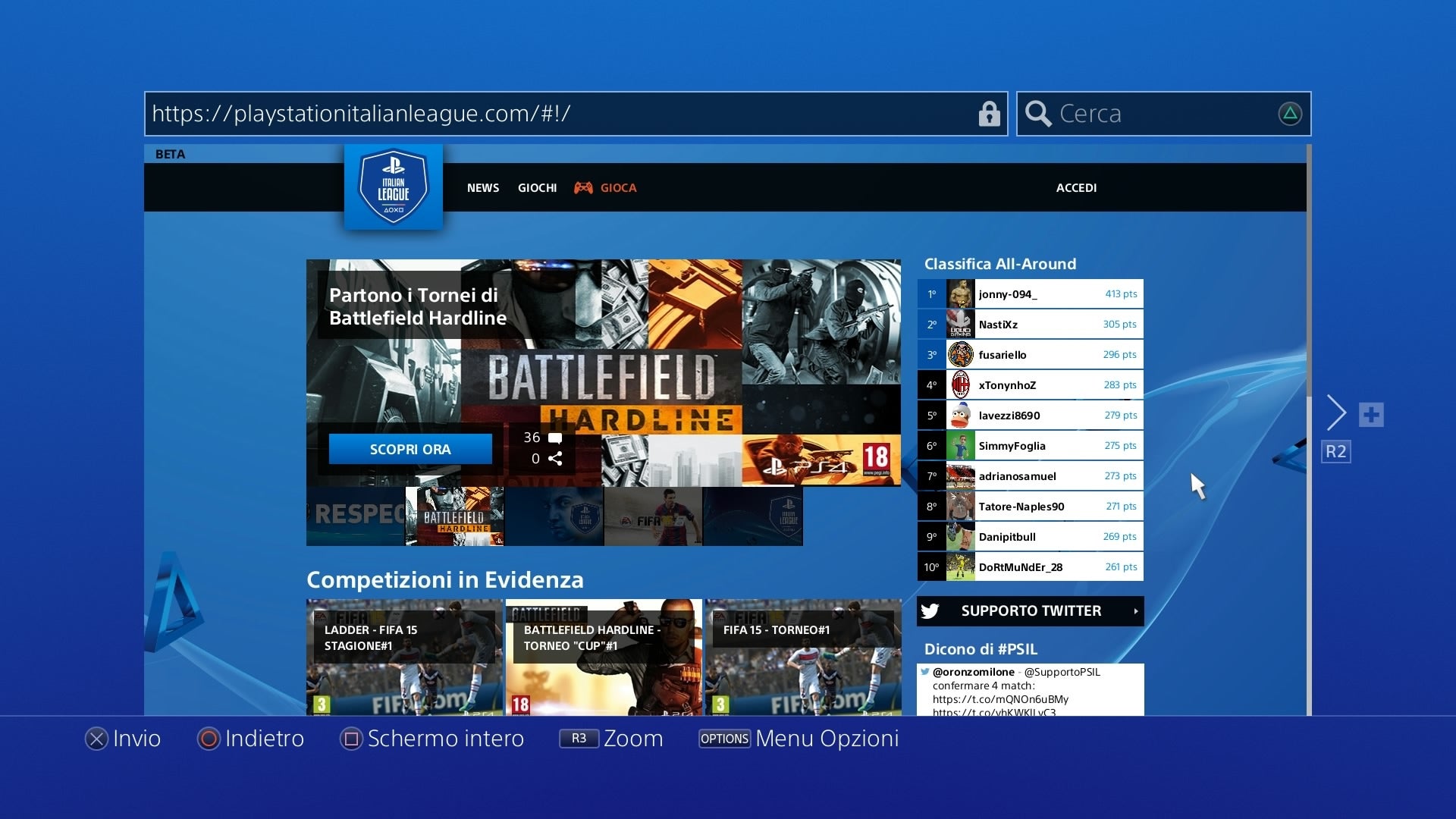Click NastiXz name in Classifica
Screen dimensions: 1456x819
pos(998,325)
